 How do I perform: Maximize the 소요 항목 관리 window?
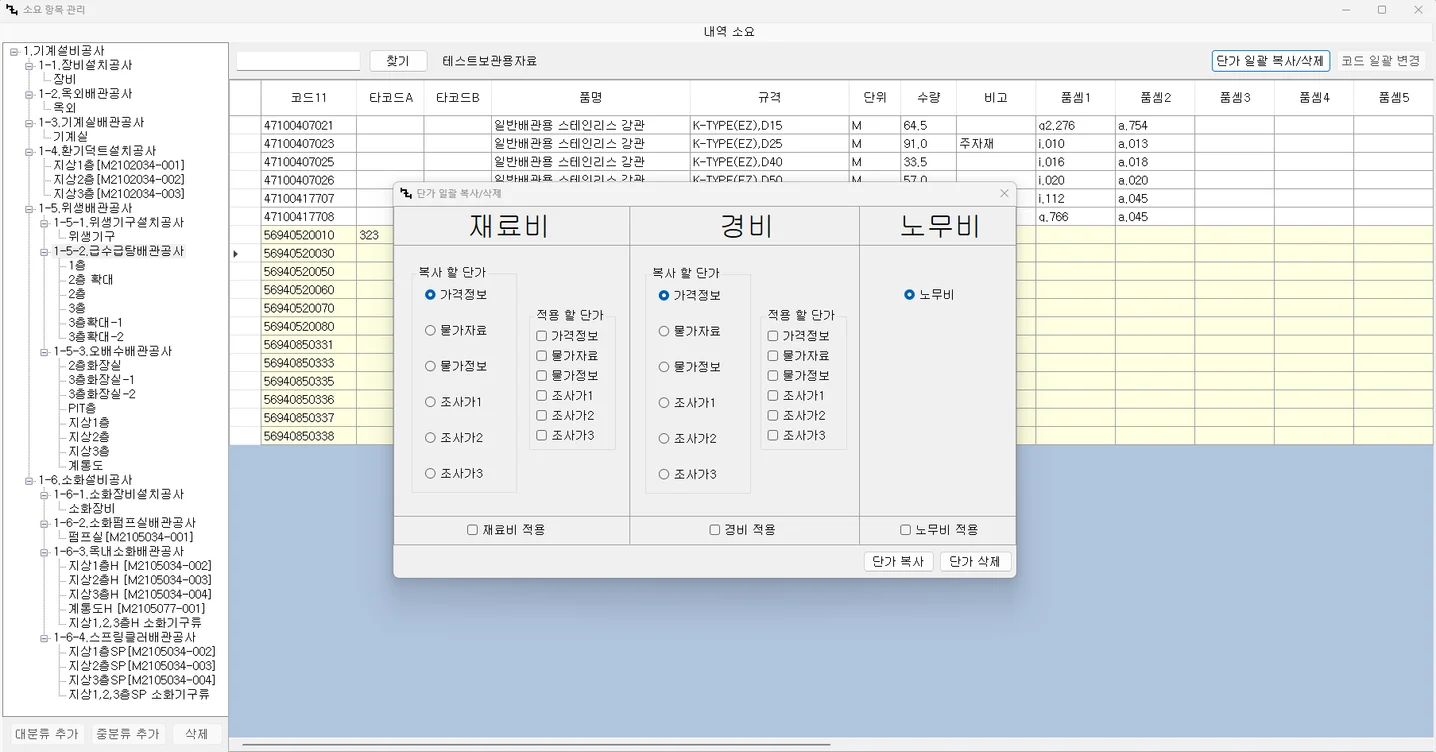1382,10
